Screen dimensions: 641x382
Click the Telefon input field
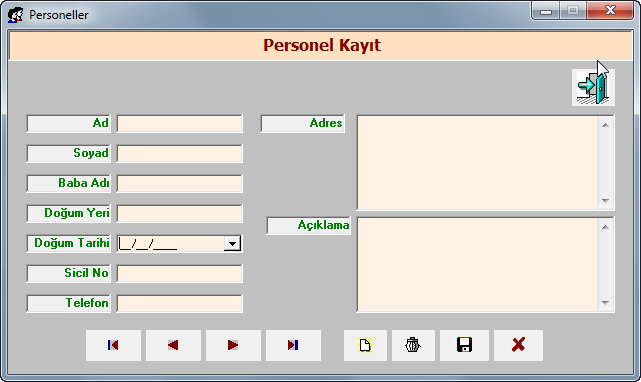179,303
